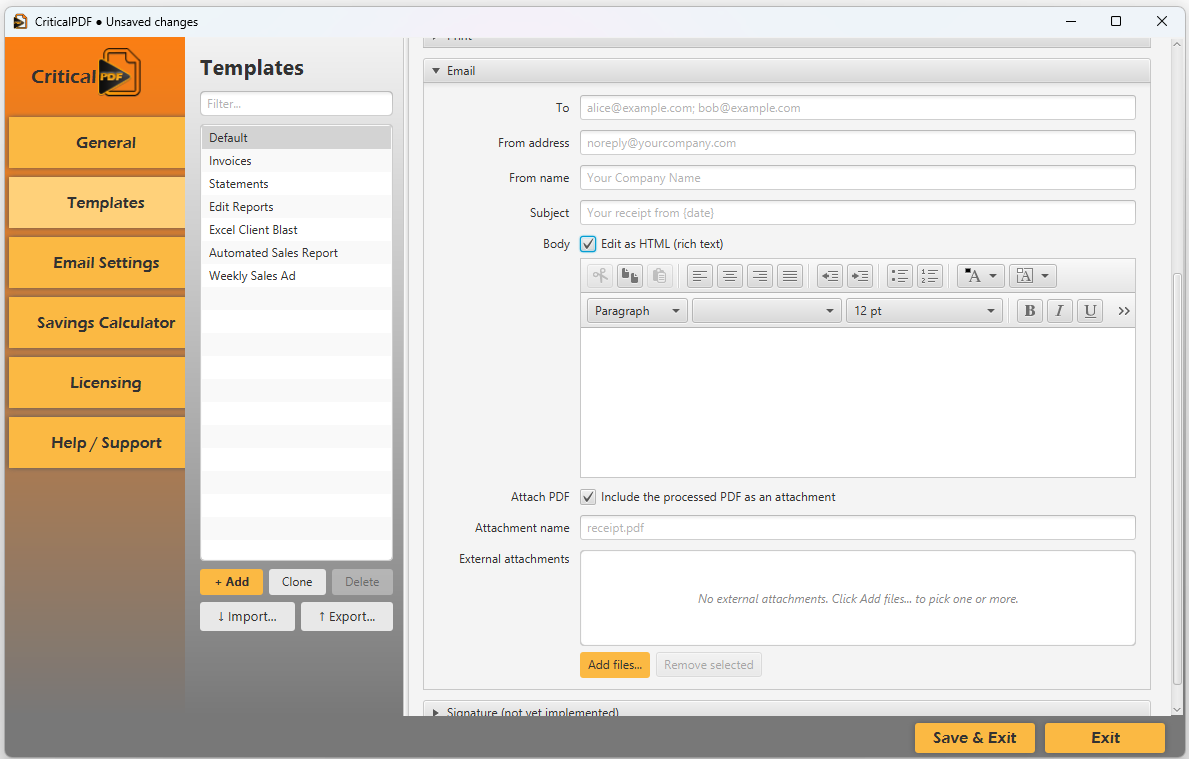
Task: Uncheck Edit as HTML (rich text)
Action: [x=588, y=244]
